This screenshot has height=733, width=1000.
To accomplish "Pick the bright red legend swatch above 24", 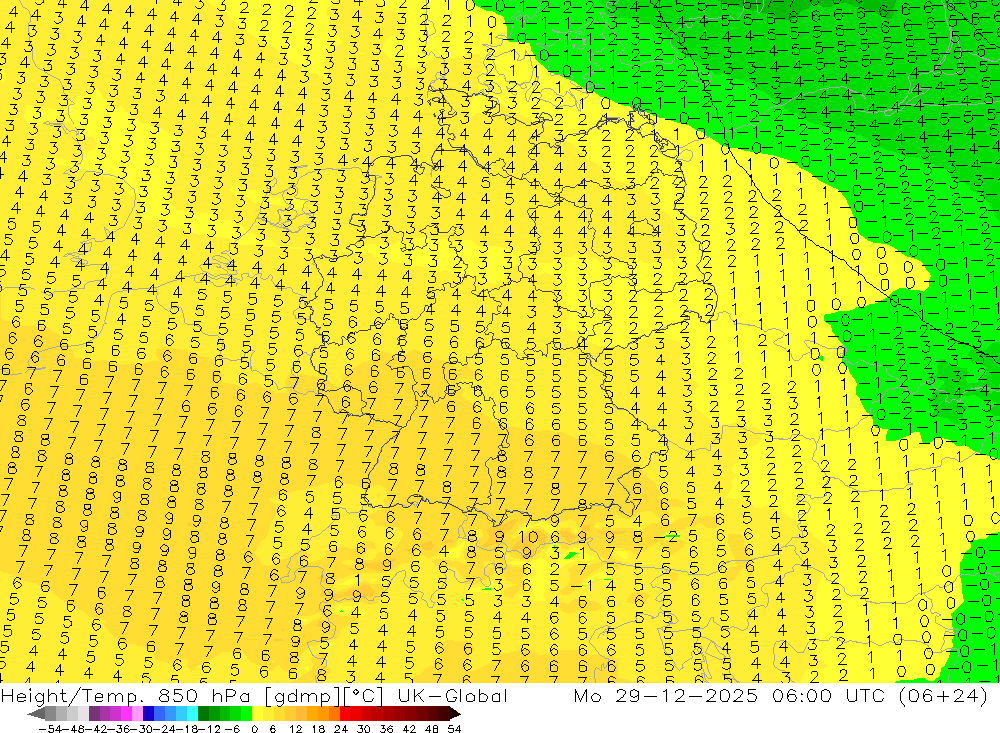I will (x=346, y=713).
